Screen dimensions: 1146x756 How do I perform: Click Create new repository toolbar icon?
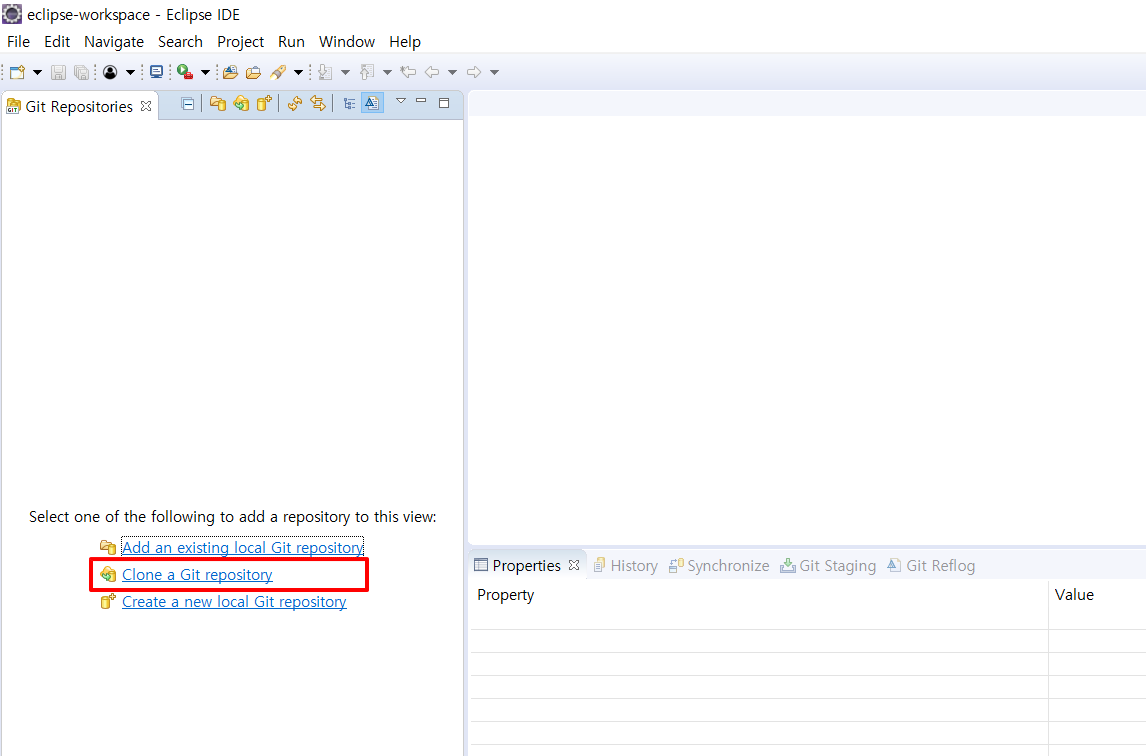click(x=265, y=104)
